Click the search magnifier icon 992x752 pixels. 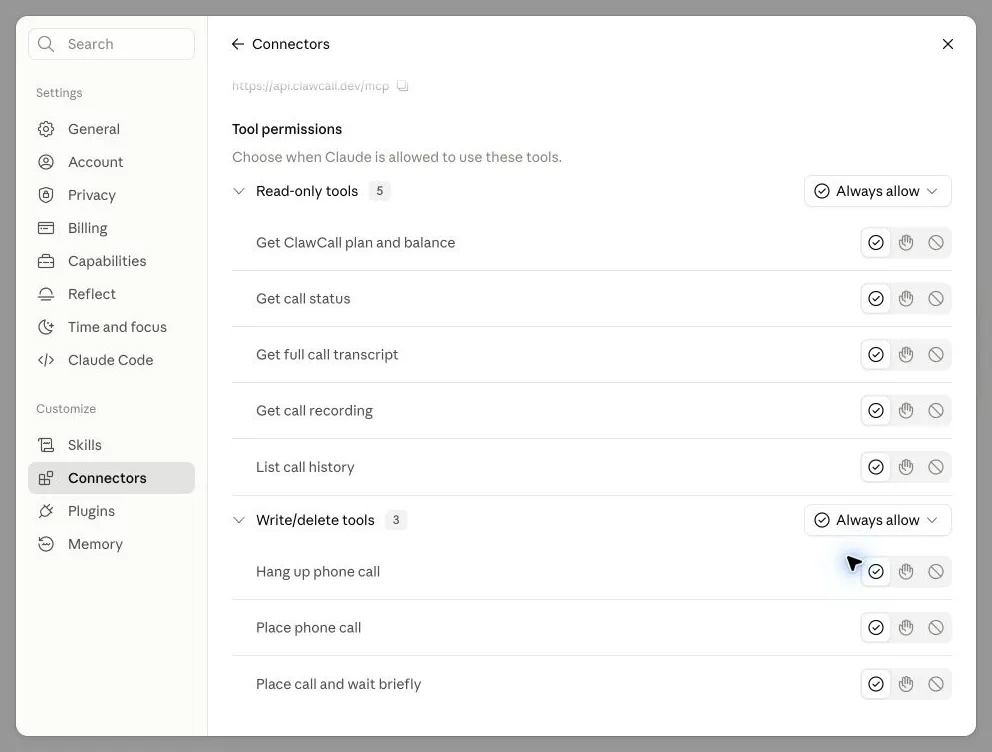point(46,44)
